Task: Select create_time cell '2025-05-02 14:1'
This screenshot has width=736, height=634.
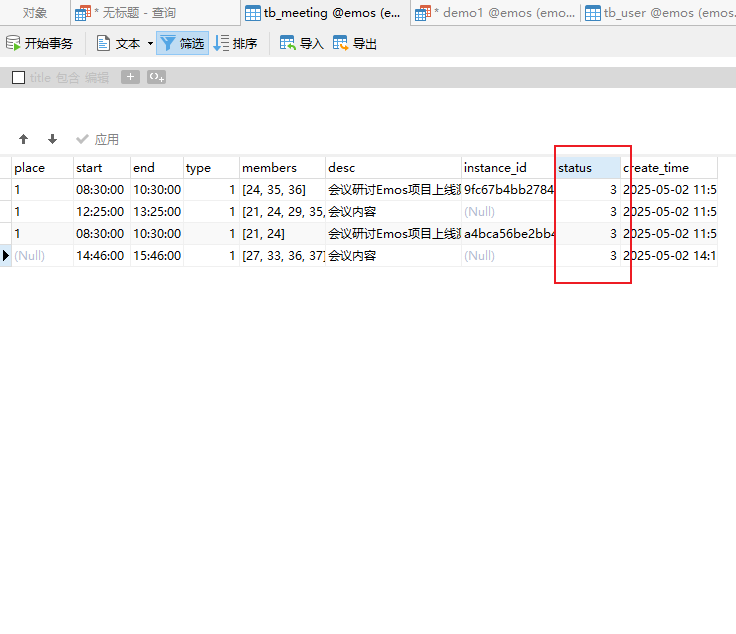Action: [x=669, y=256]
